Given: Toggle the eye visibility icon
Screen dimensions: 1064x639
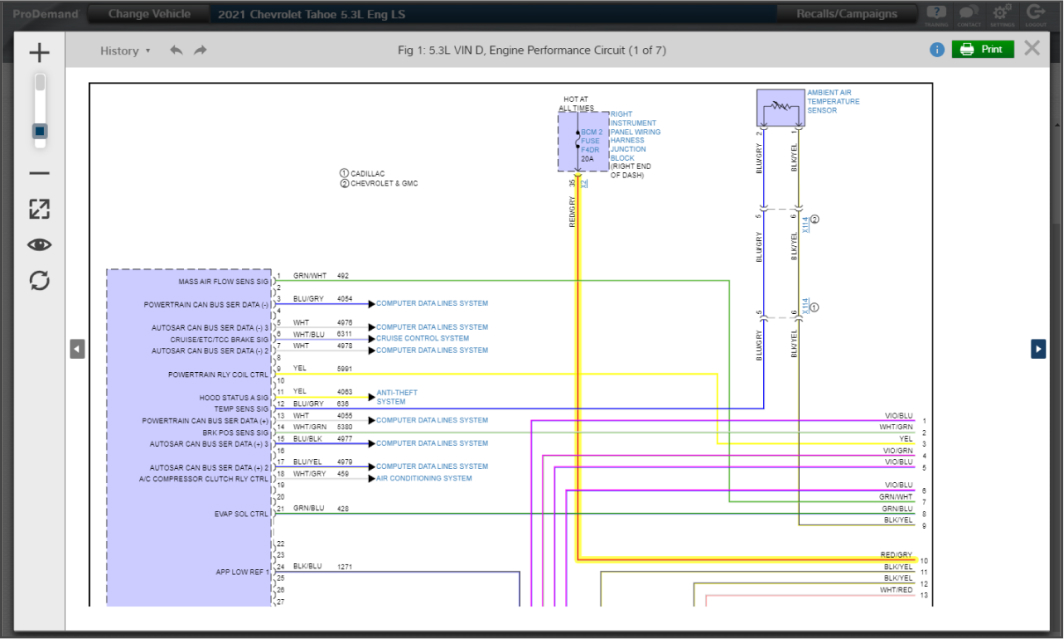Looking at the screenshot, I should pos(39,245).
